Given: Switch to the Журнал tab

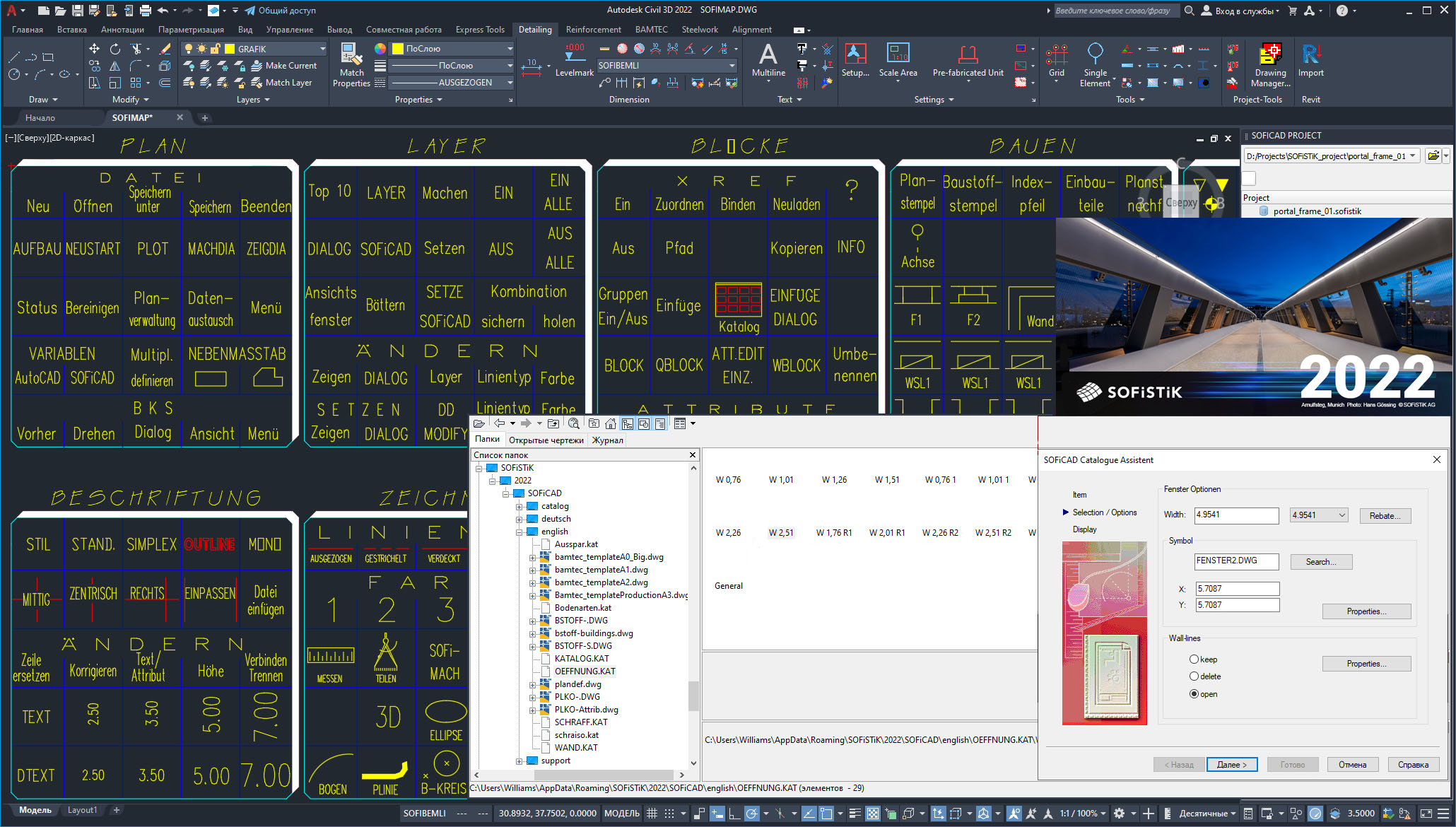Looking at the screenshot, I should pos(608,440).
